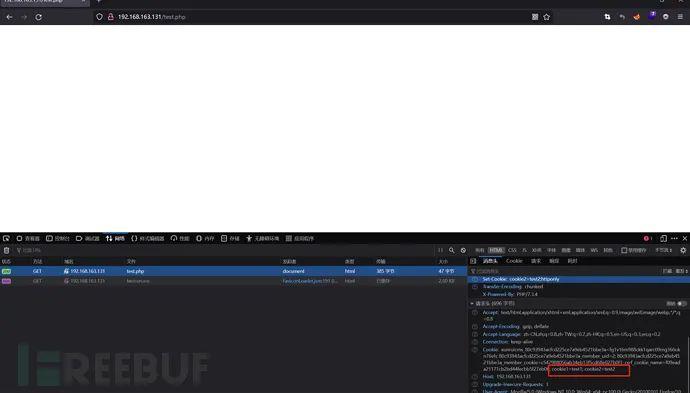Toggle Images (图像) request filter
Image resolution: width=690 pixels, height=393 pixels.
tap(566, 250)
